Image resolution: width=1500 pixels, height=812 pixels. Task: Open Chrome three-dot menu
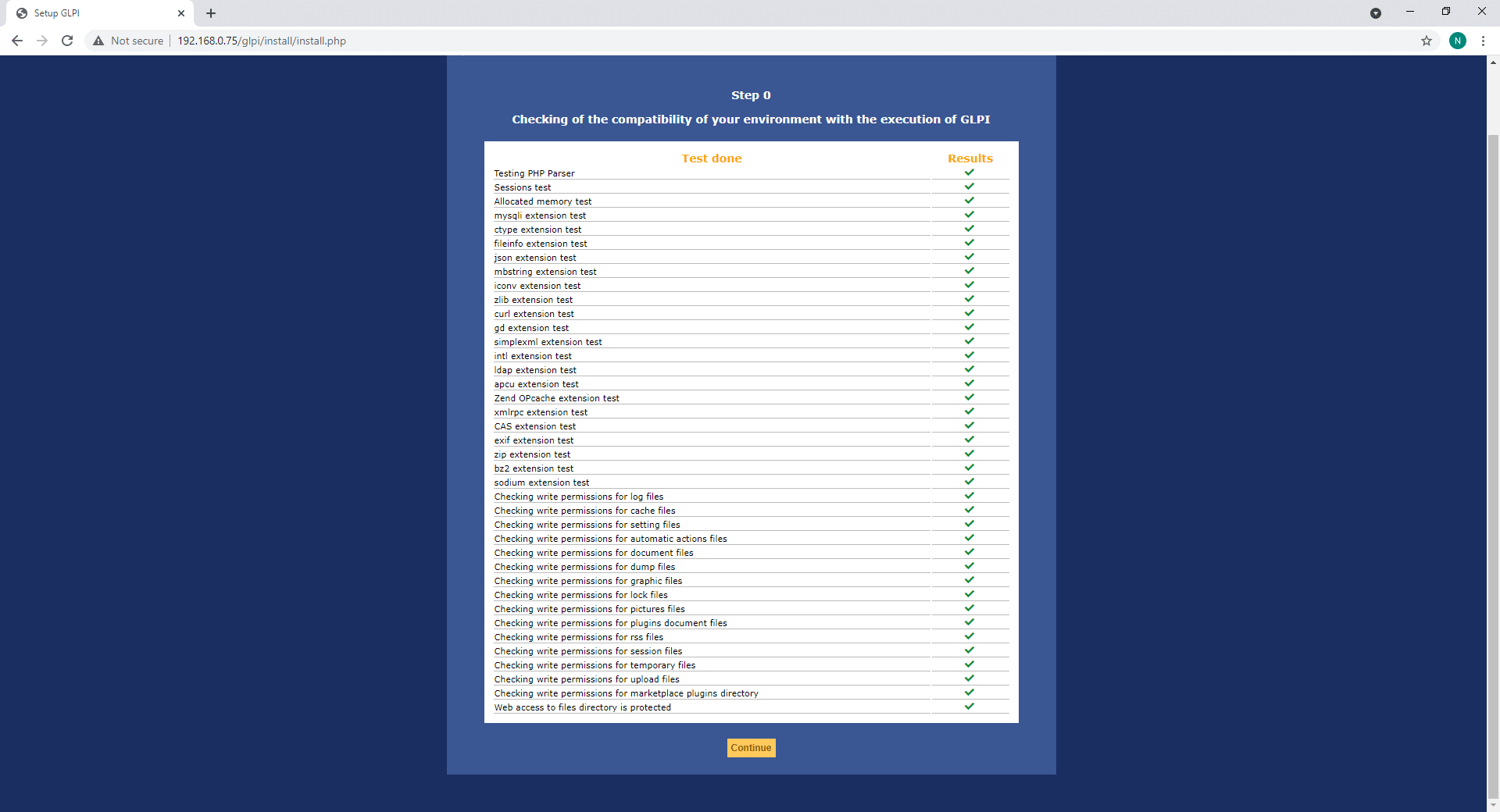point(1483,41)
